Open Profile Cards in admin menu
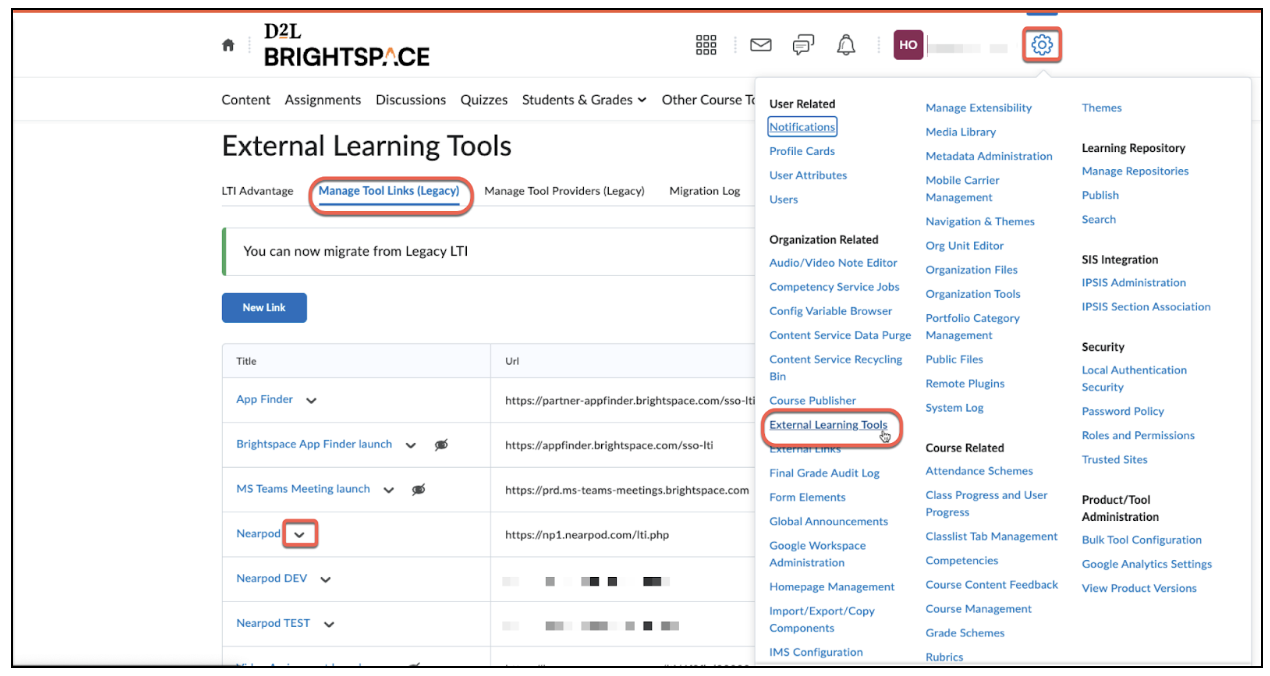Image resolution: width=1270 pixels, height=676 pixels. point(802,151)
